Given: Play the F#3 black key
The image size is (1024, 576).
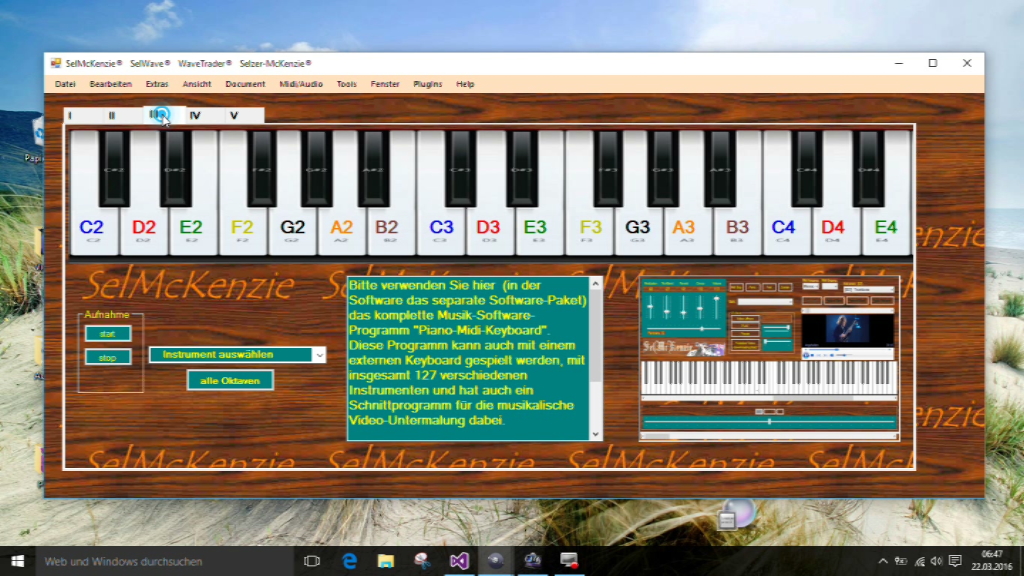Looking at the screenshot, I should pos(608,168).
